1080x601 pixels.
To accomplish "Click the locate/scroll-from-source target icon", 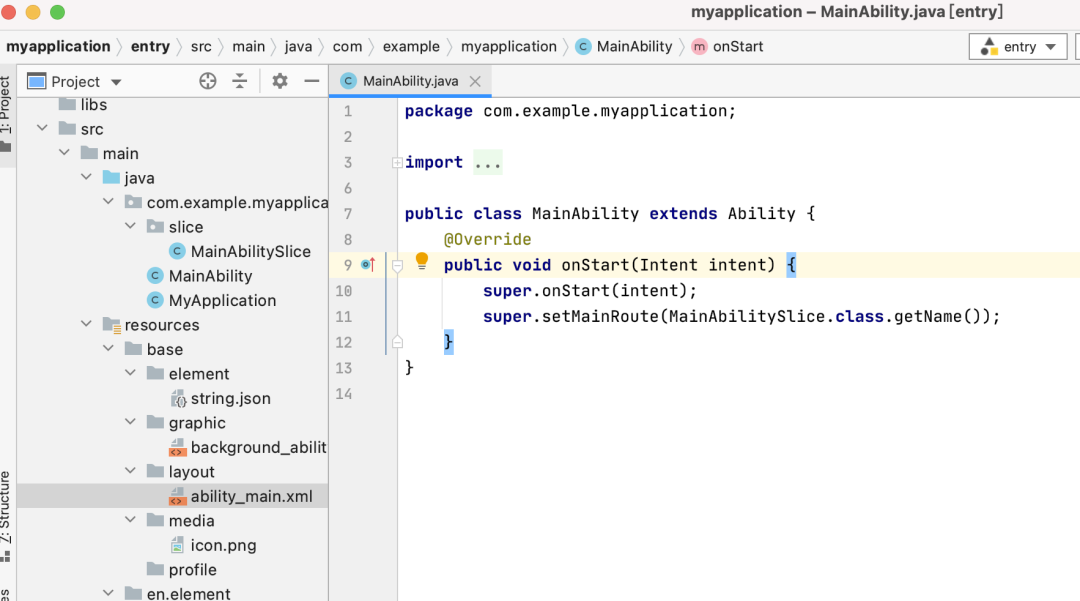I will coord(208,82).
